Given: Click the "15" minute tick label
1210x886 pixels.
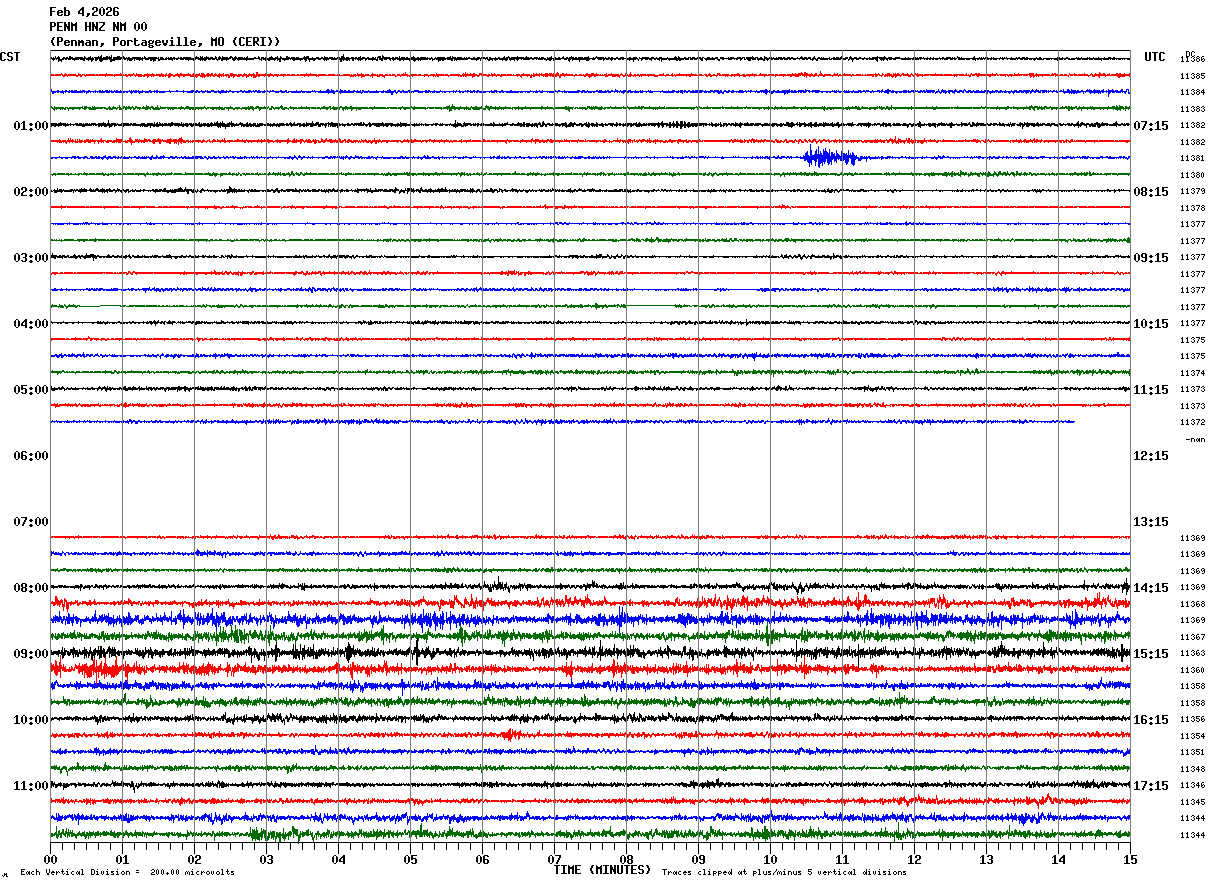Looking at the screenshot, I should 1130,859.
